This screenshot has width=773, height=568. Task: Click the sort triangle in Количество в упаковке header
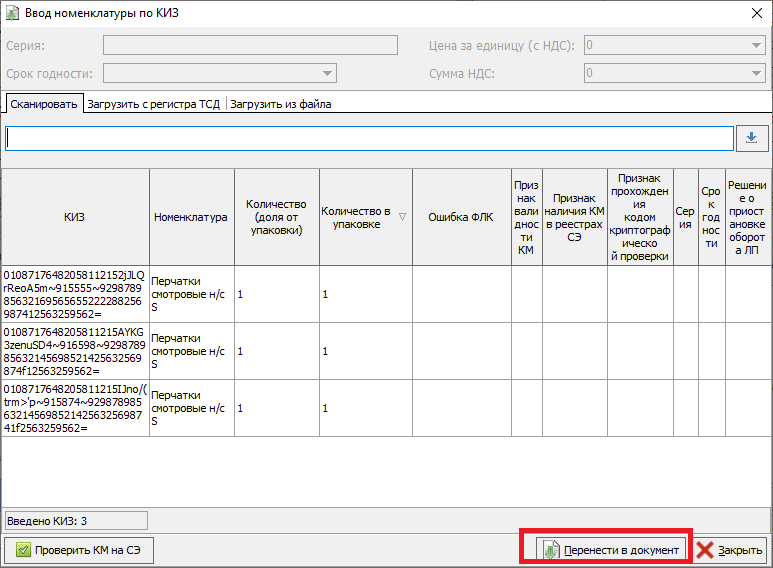(x=402, y=217)
